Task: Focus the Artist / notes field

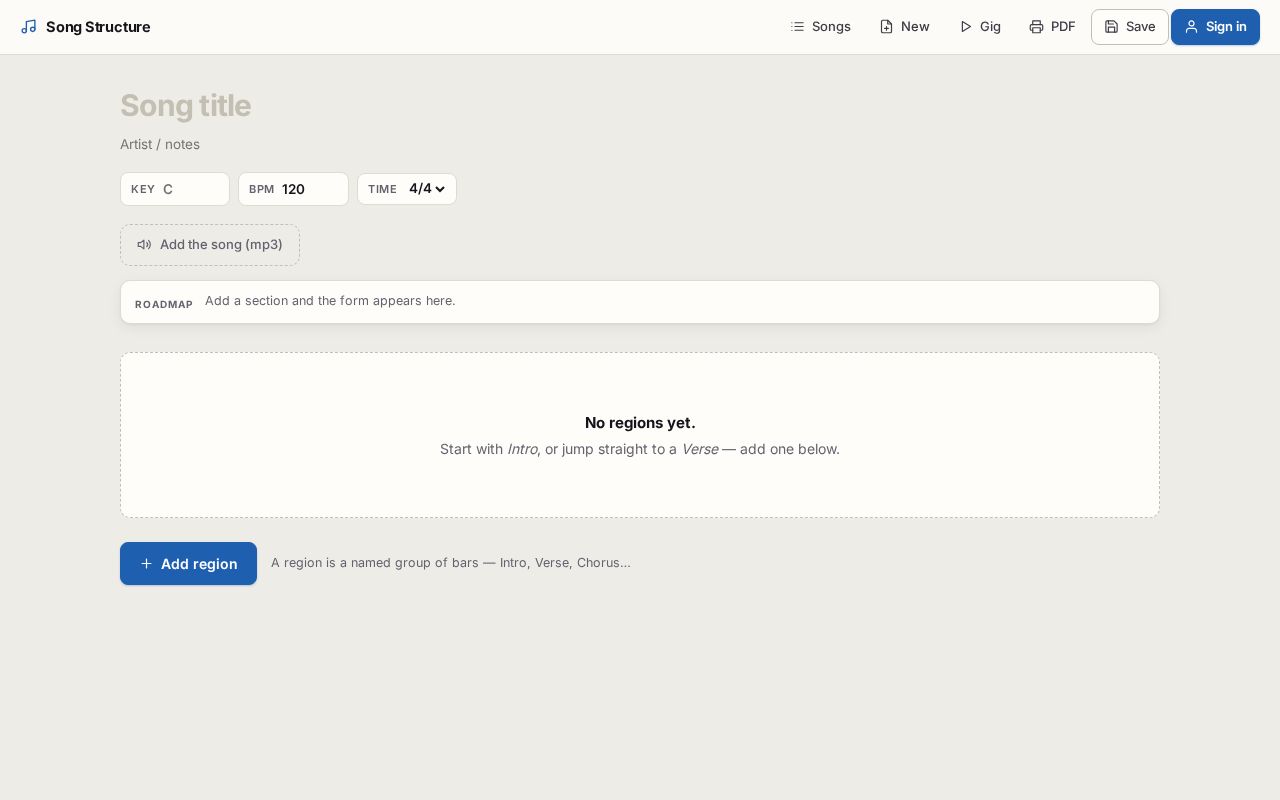Action: (x=640, y=144)
